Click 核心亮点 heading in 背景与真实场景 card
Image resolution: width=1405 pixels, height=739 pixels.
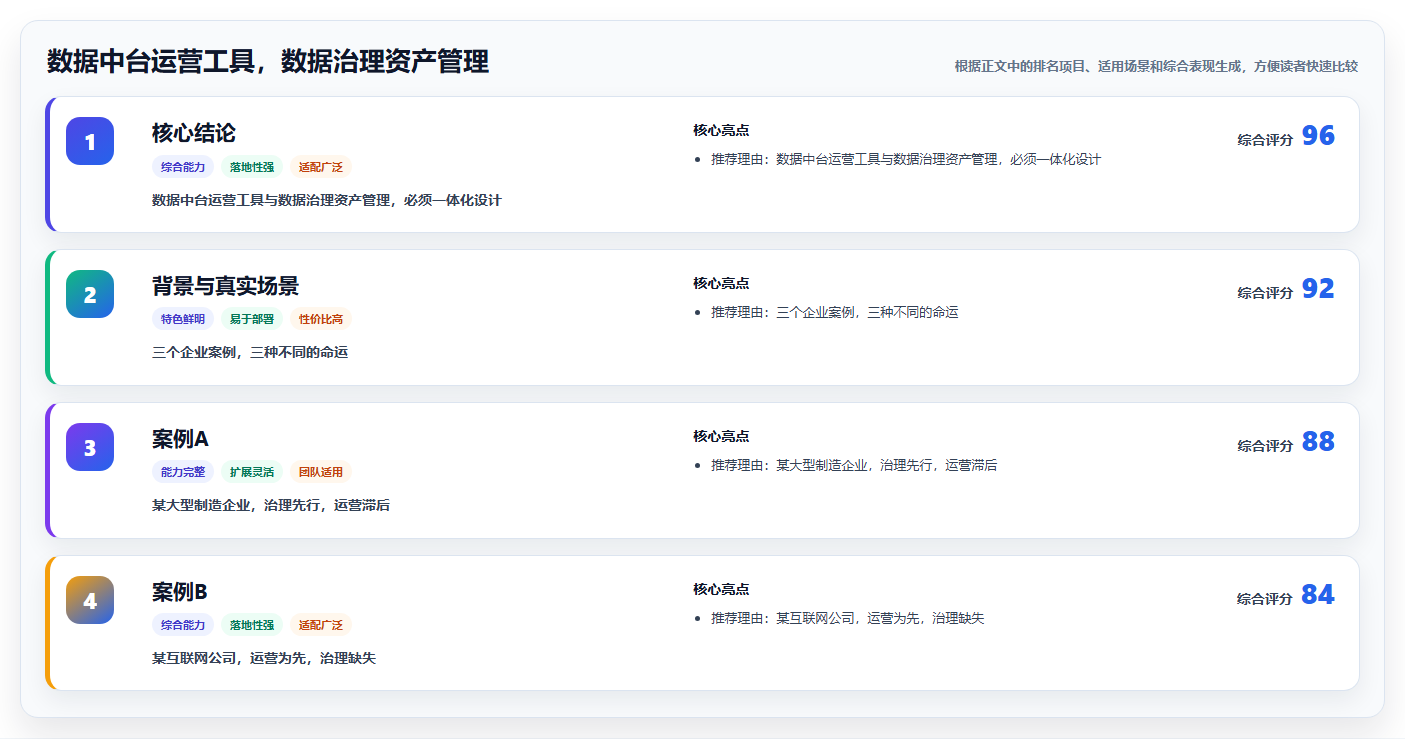[721, 284]
